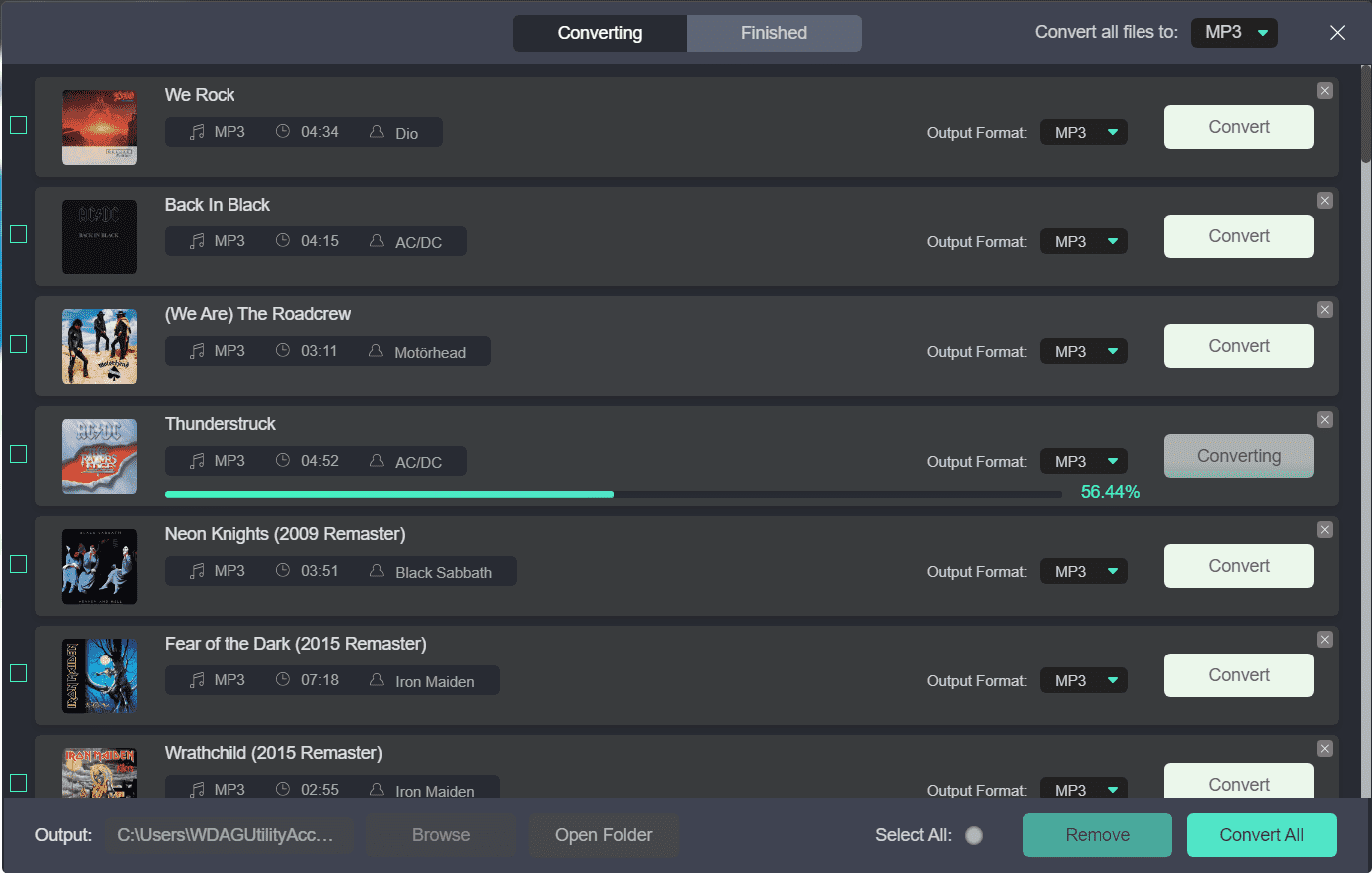Tick the checkbox for We Rock

coord(18,125)
